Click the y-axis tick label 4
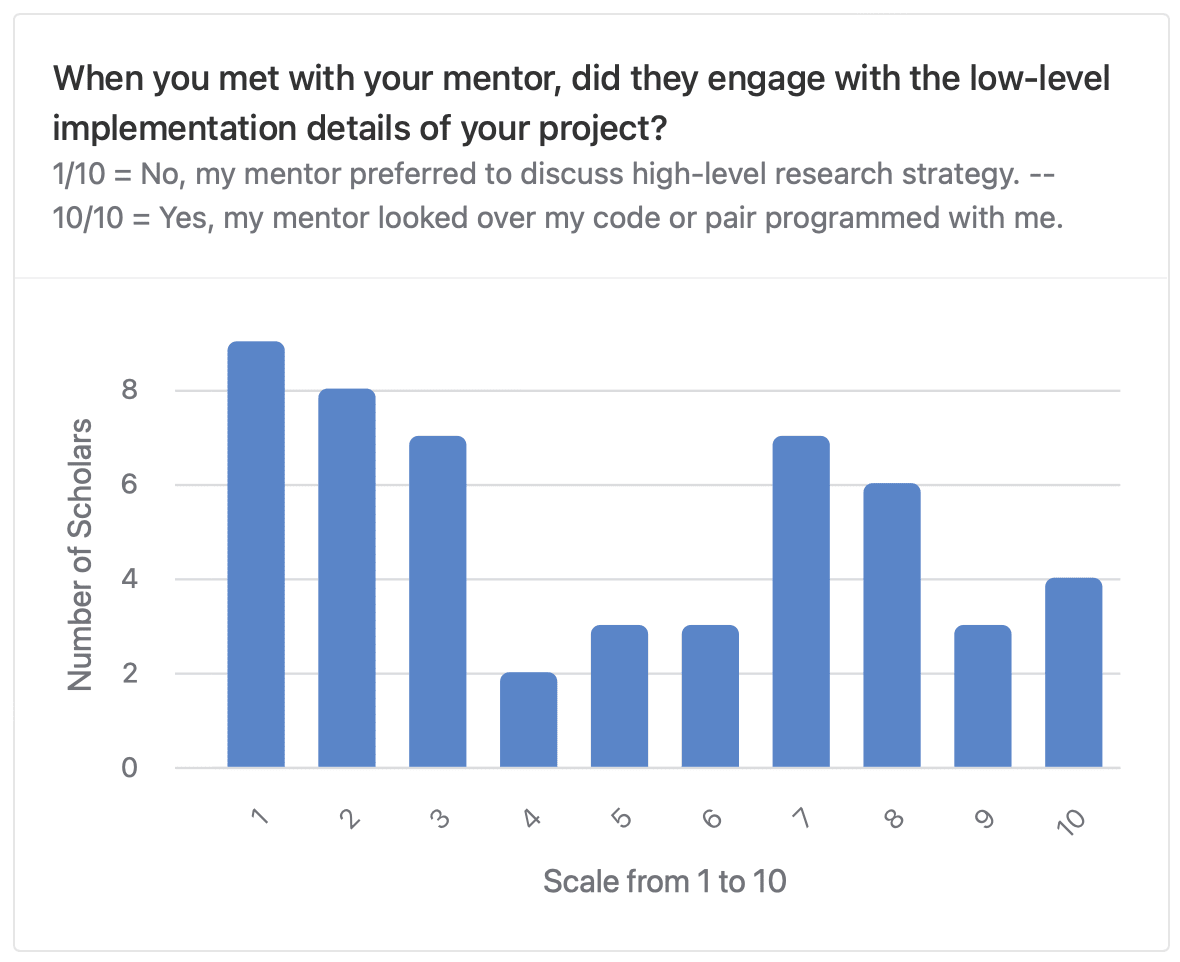This screenshot has height=962, width=1180. click(x=129, y=579)
